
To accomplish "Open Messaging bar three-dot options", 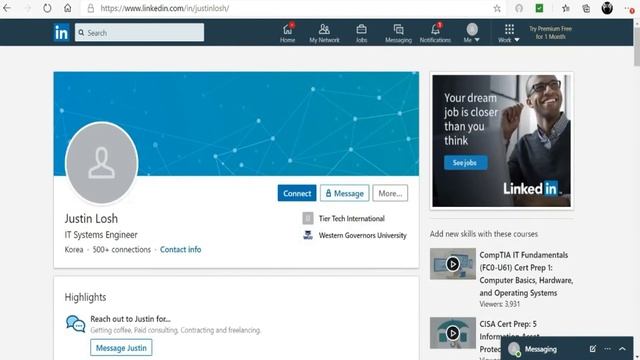I will 607,349.
